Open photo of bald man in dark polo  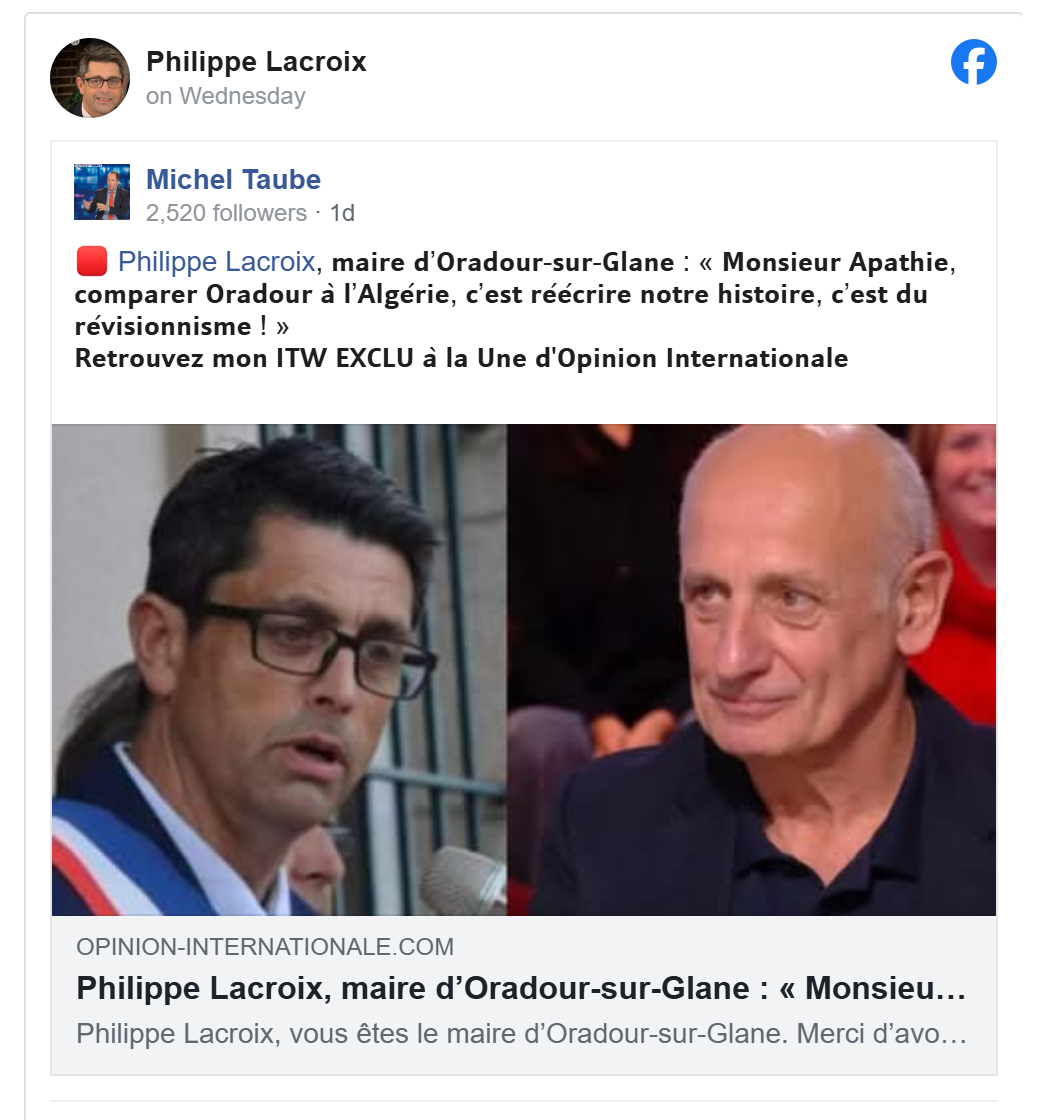[x=751, y=670]
